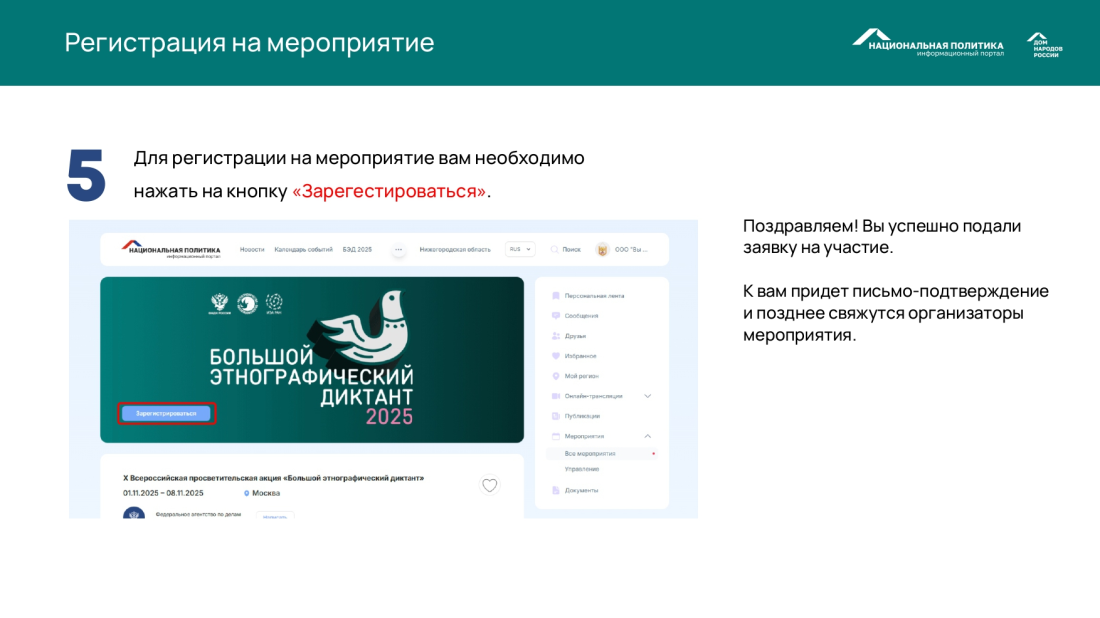Viewport: 1100px width, 618px height.
Task: Open the three-dots more menu in navbar
Action: pyautogui.click(x=398, y=249)
